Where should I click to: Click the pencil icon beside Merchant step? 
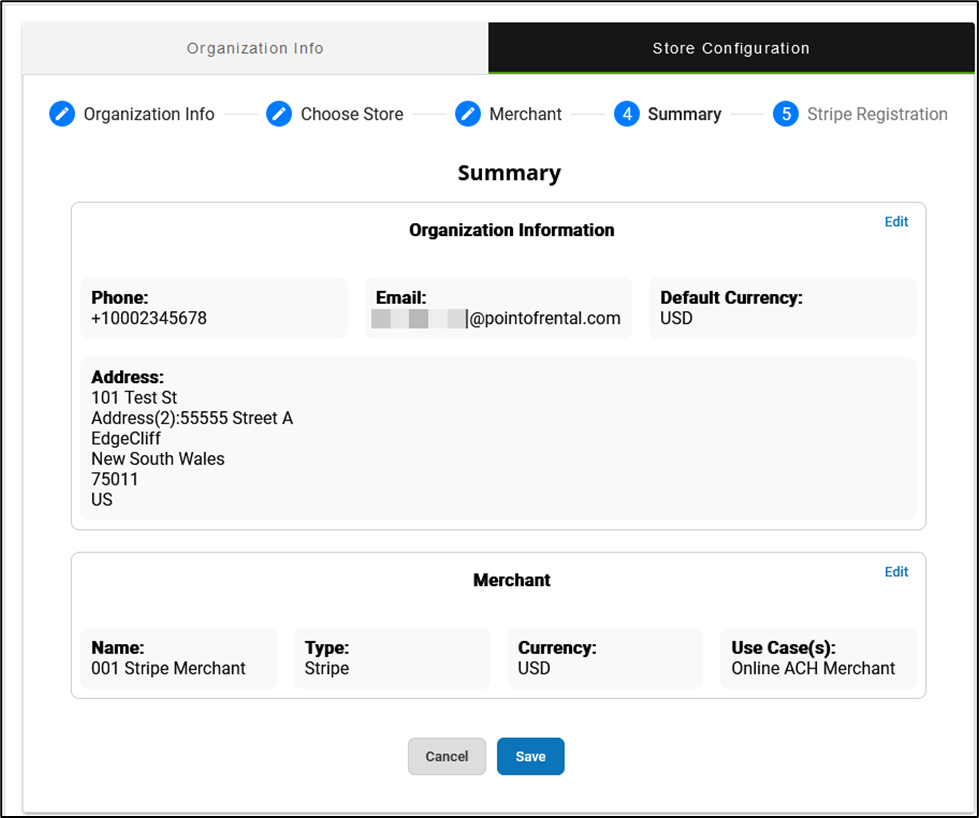click(468, 114)
